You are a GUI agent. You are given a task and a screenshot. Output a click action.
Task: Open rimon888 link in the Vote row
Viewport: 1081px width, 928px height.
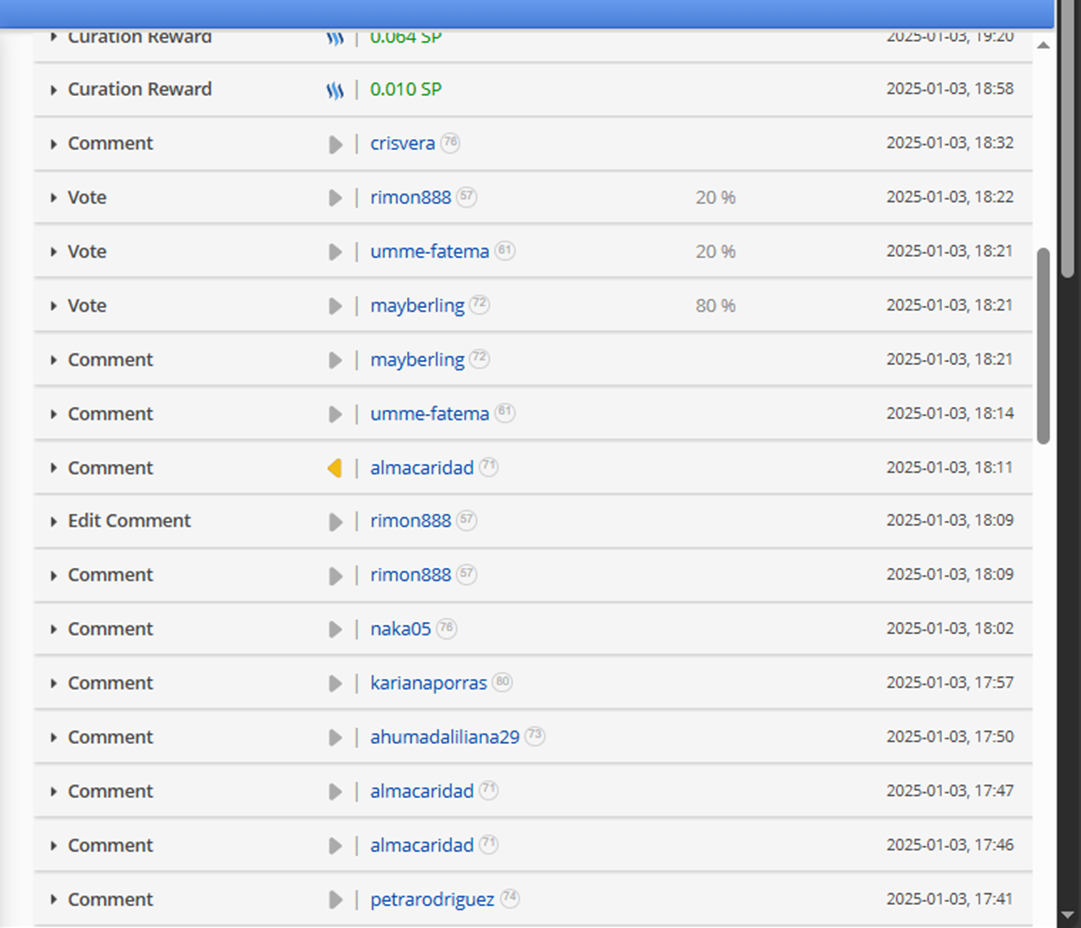pos(411,197)
